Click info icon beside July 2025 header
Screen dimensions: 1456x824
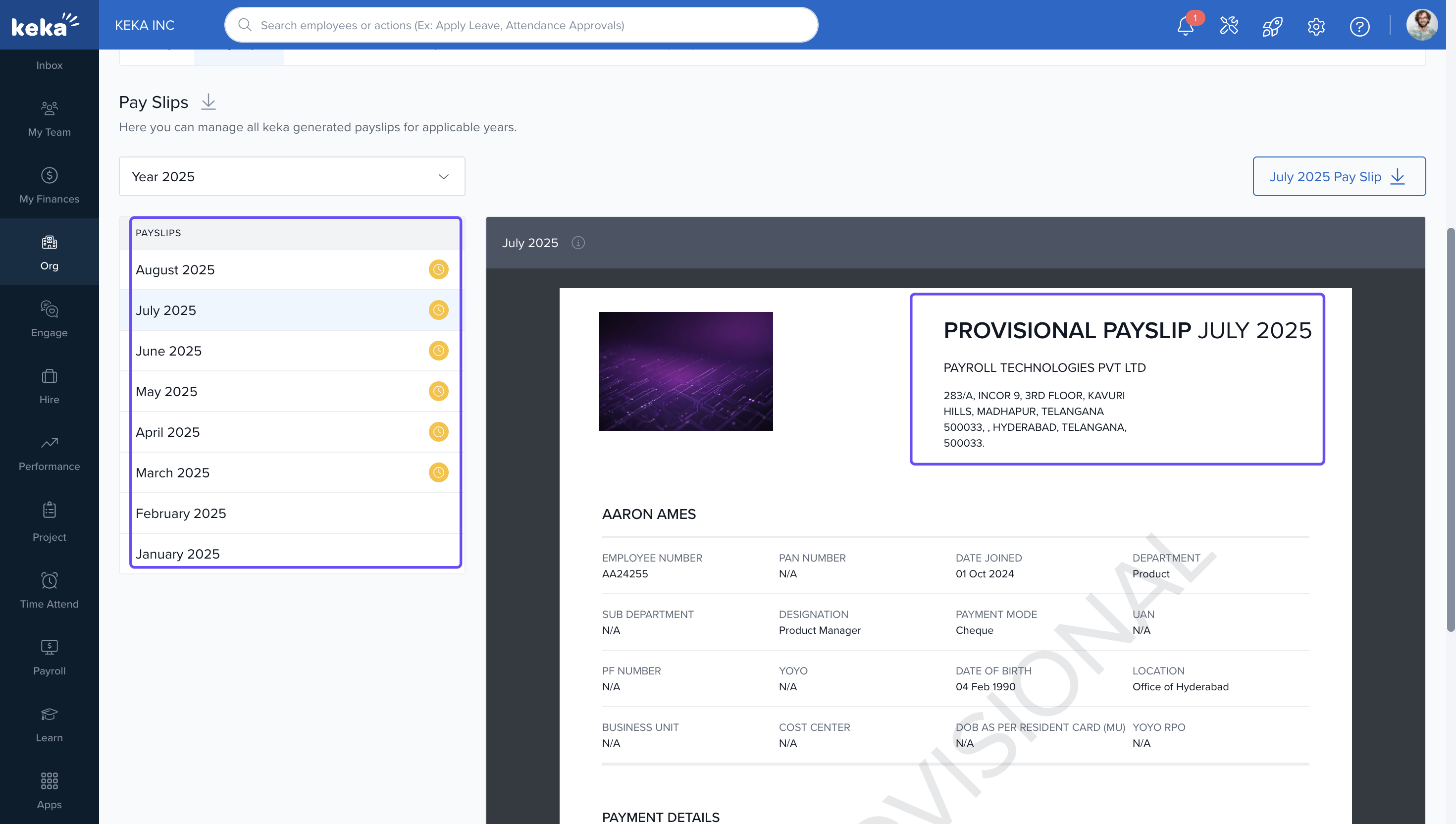click(x=578, y=243)
